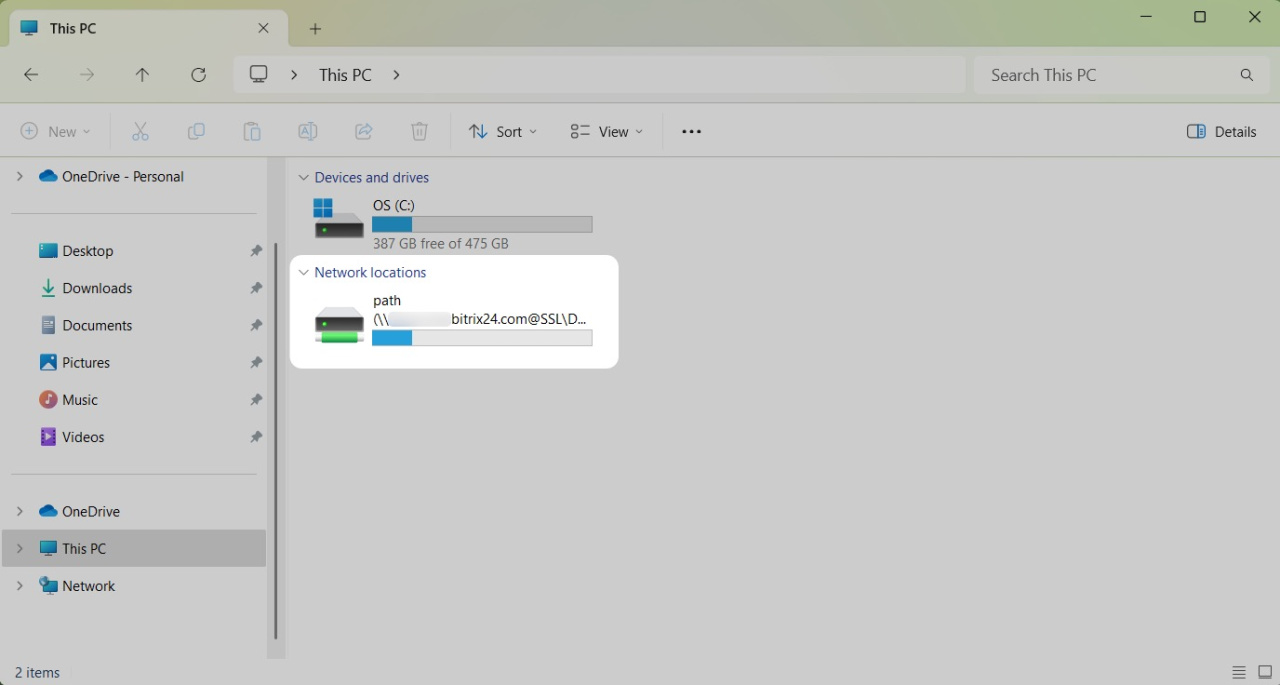Viewport: 1280px width, 685px height.
Task: Collapse the Devices and drives group
Action: click(x=304, y=178)
